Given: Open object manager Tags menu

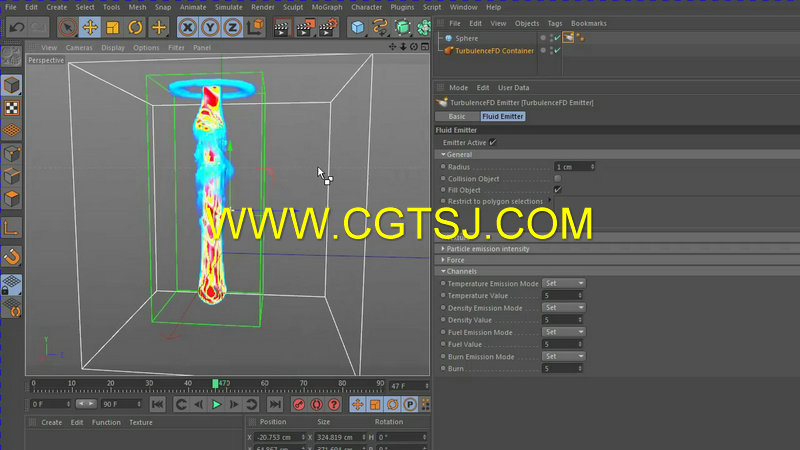Looking at the screenshot, I should click(555, 23).
